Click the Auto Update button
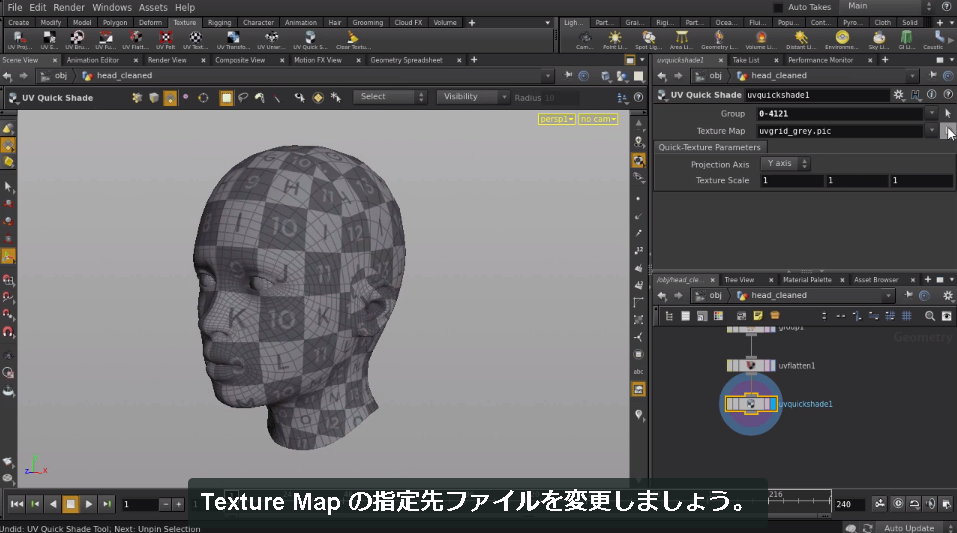Image resolution: width=957 pixels, height=533 pixels. coord(909,528)
